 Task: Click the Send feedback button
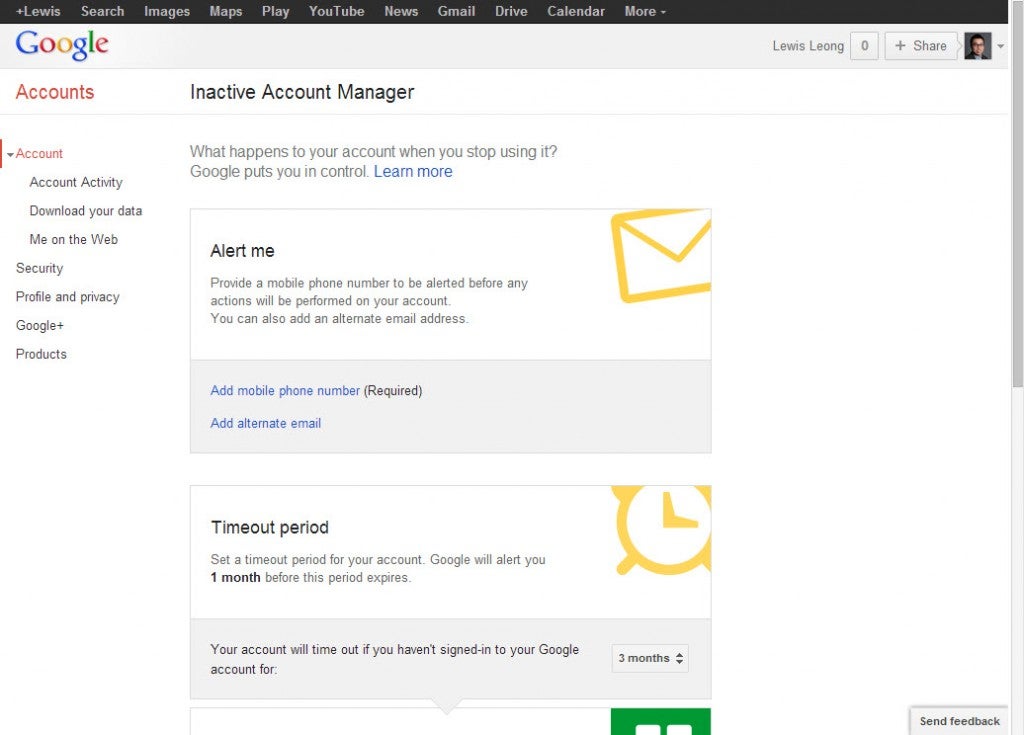pyautogui.click(x=959, y=721)
